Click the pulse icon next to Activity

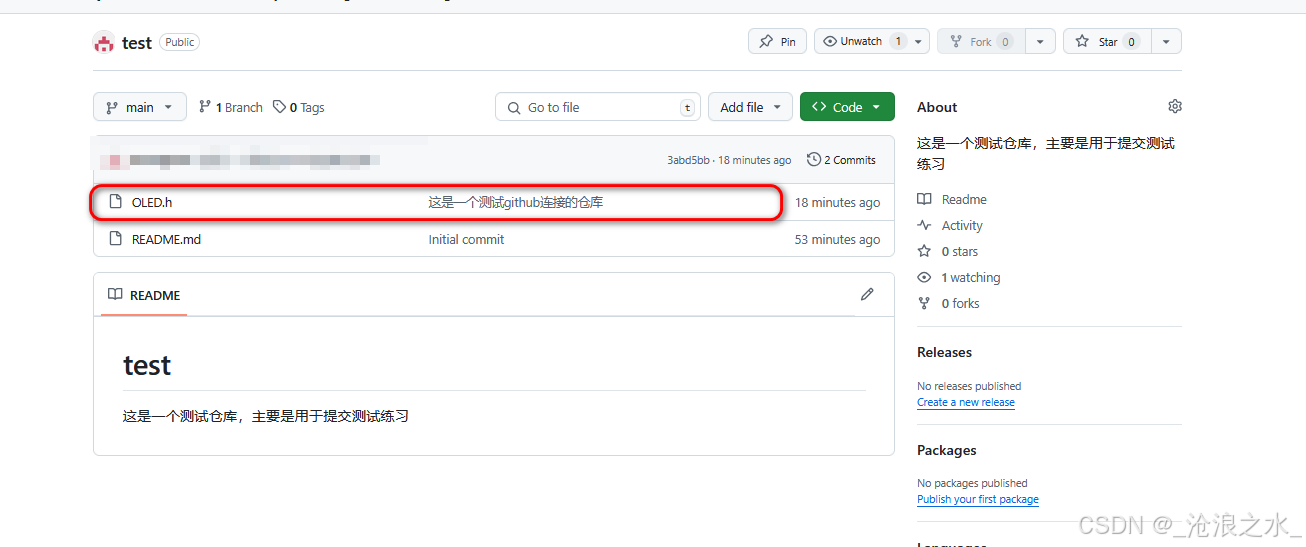tap(924, 225)
